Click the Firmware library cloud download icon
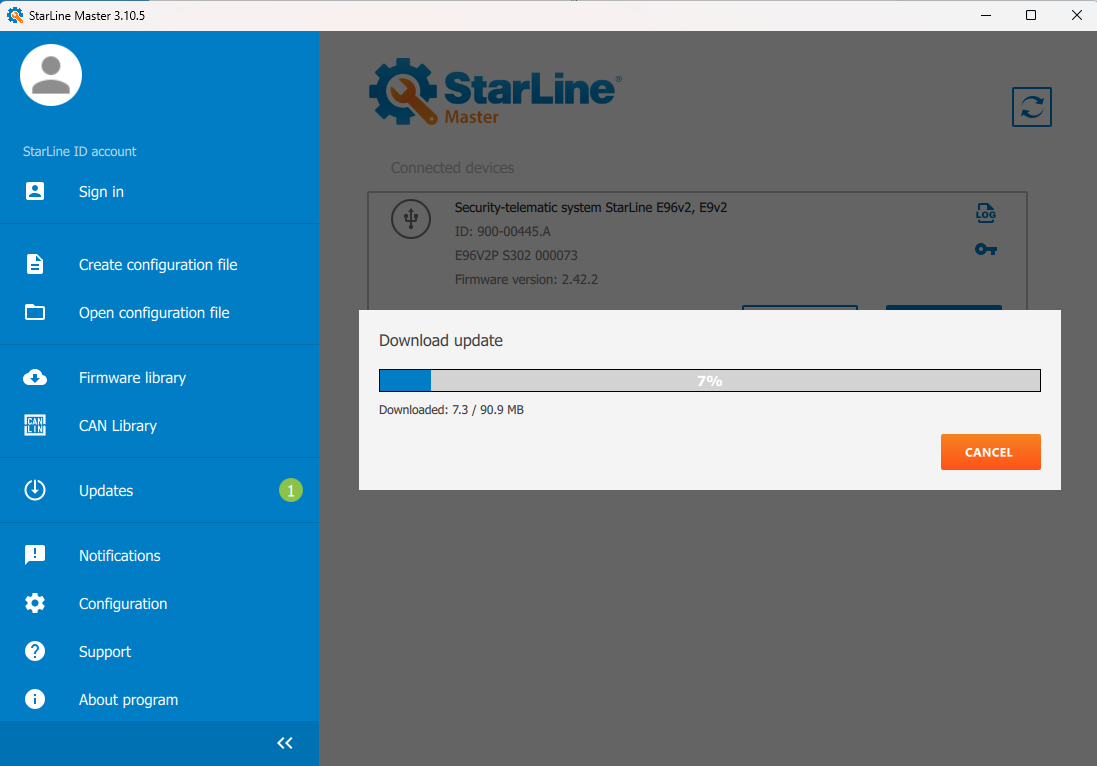The height and width of the screenshot is (766, 1097). tap(35, 378)
